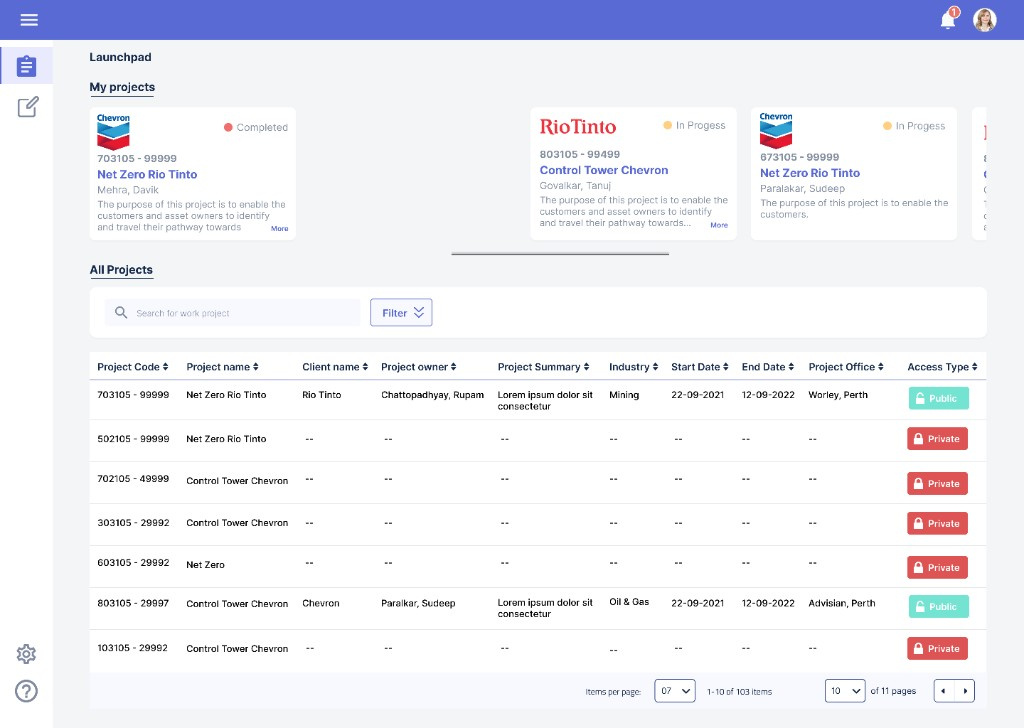The image size is (1024, 728).
Task: Click the Launchpad title
Action: [120, 57]
